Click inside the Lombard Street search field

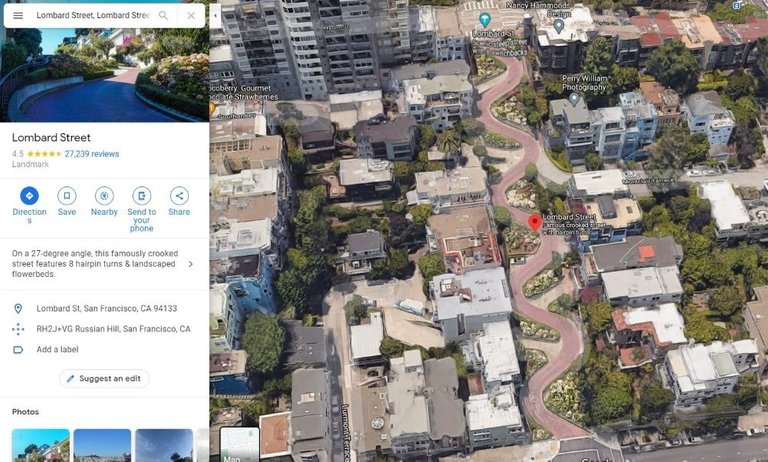93,16
